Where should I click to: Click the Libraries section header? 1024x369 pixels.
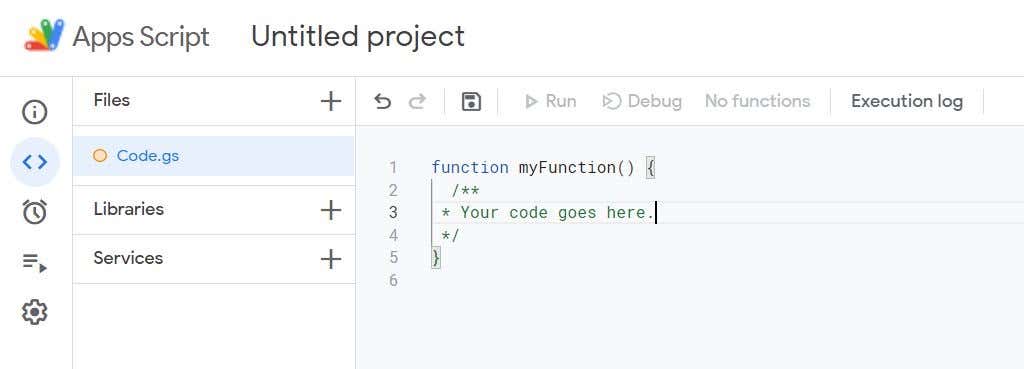point(129,209)
